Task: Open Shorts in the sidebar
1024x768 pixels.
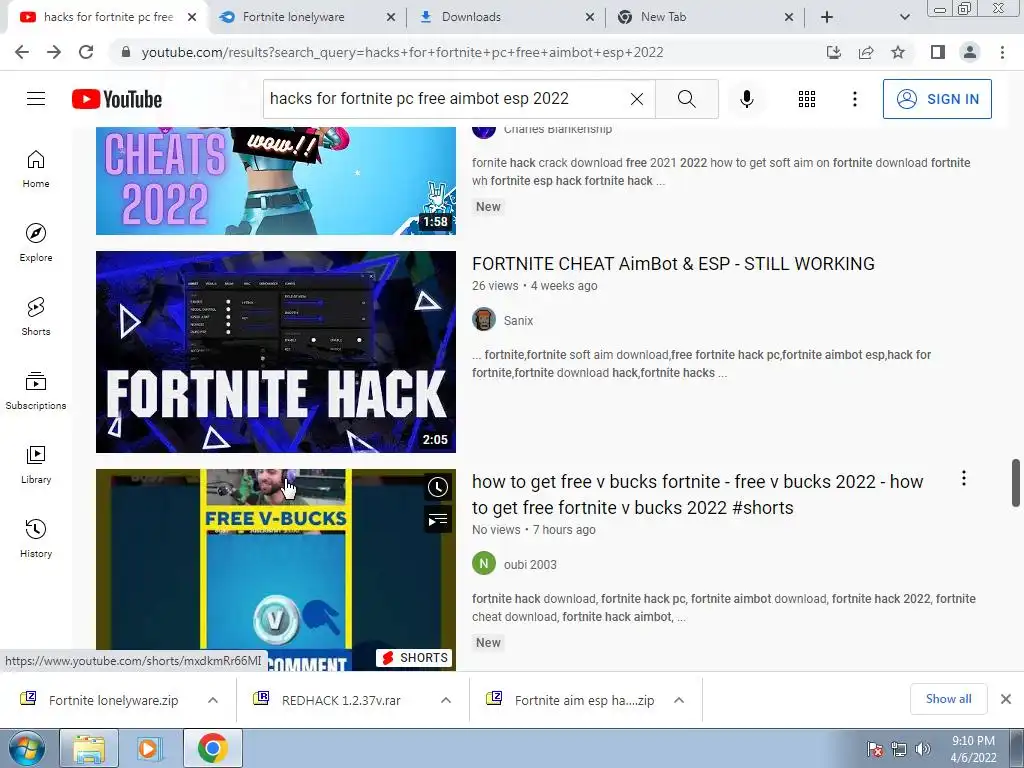Action: (36, 317)
